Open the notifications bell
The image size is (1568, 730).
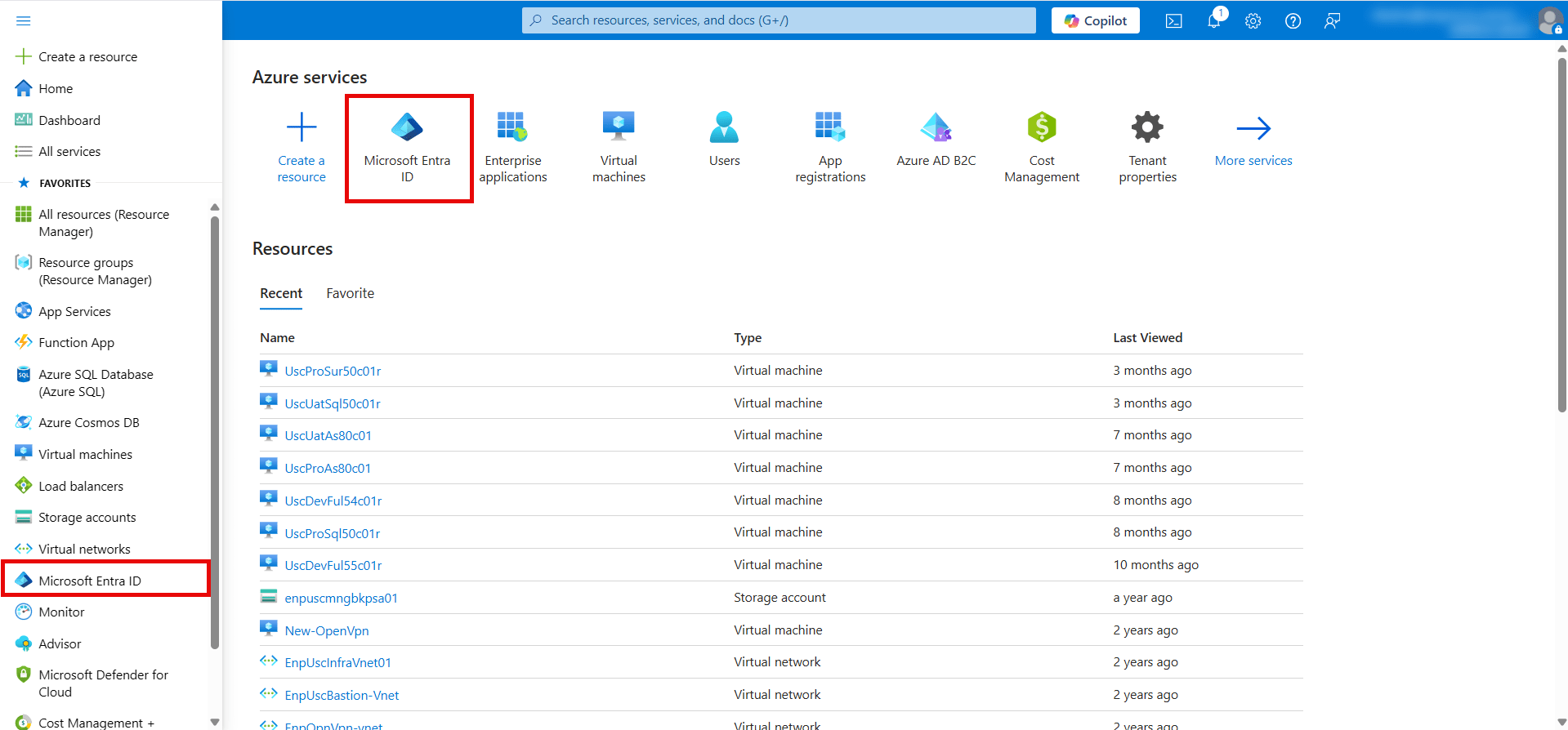[1213, 21]
